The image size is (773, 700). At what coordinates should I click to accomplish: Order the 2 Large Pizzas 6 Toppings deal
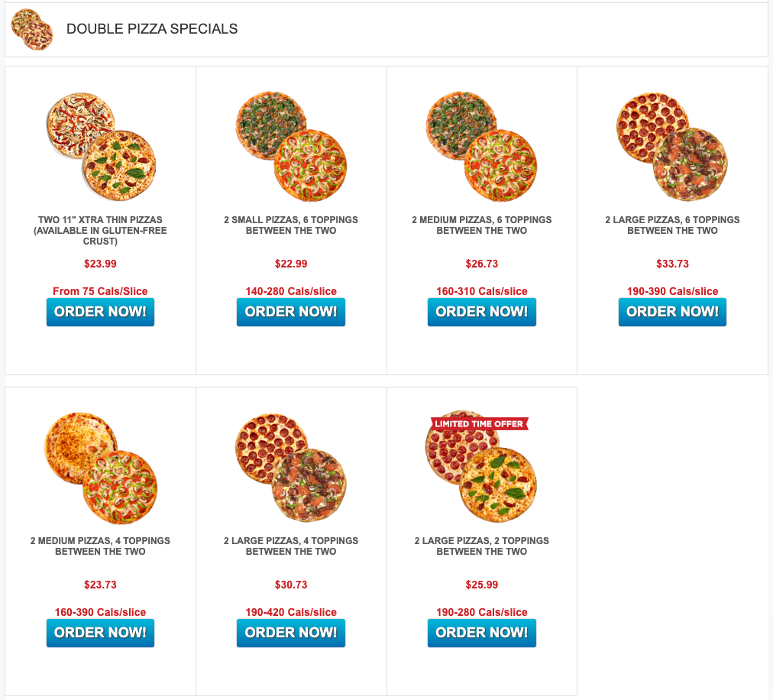[x=672, y=312]
